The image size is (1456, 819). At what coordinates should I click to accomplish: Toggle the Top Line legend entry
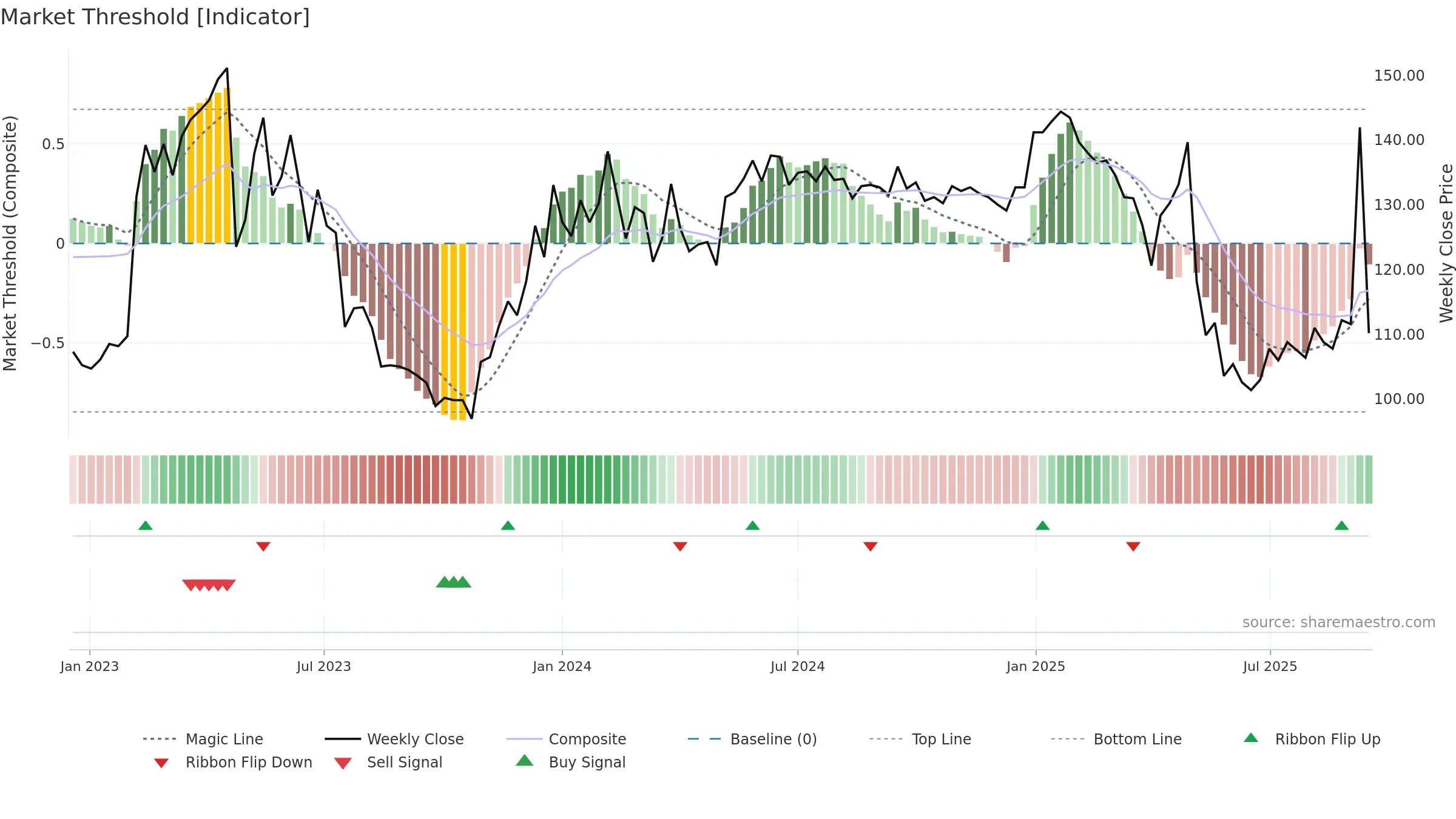tap(920, 739)
